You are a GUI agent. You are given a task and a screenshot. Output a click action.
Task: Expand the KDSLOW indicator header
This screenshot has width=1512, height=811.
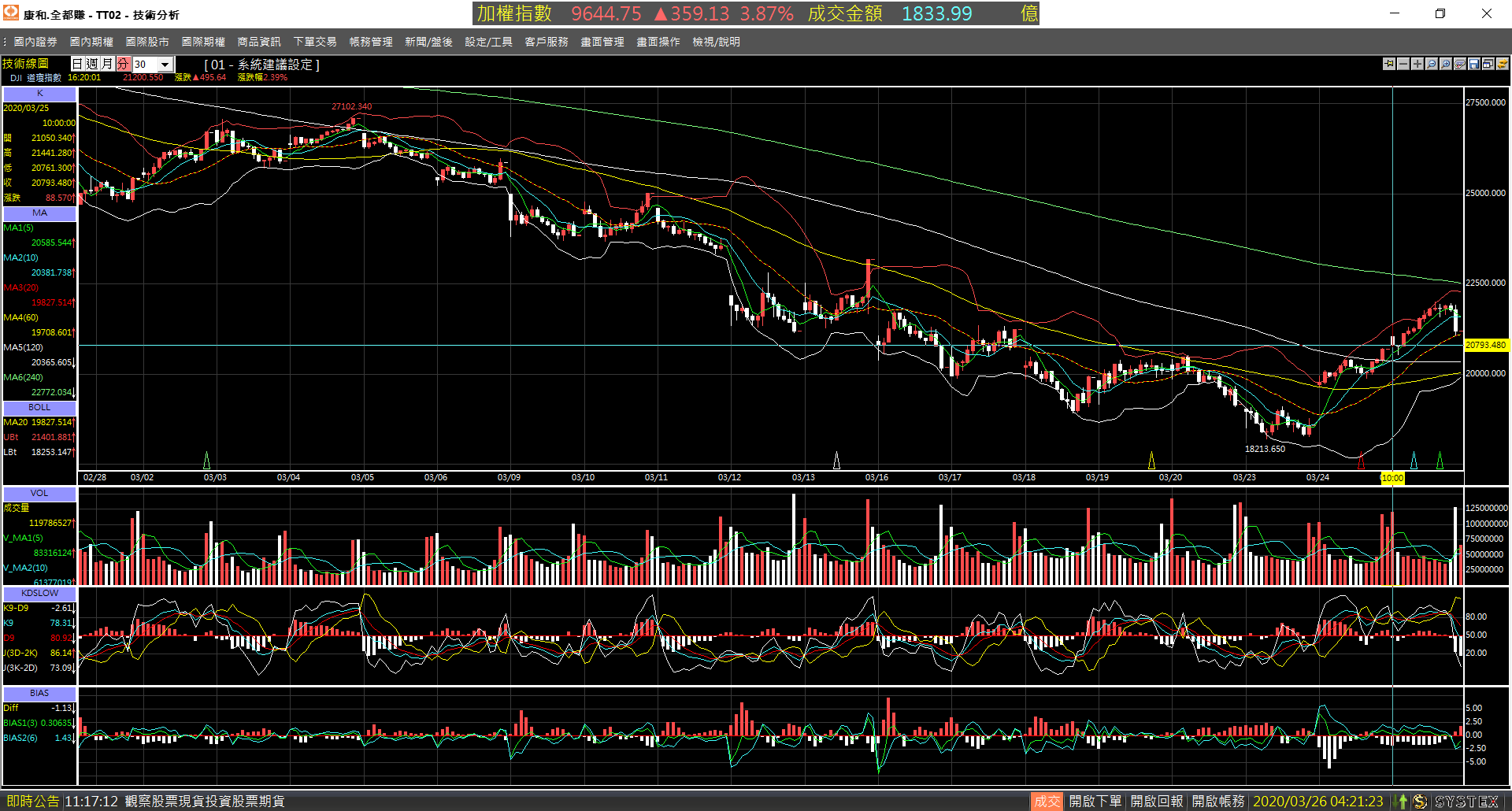(39, 593)
